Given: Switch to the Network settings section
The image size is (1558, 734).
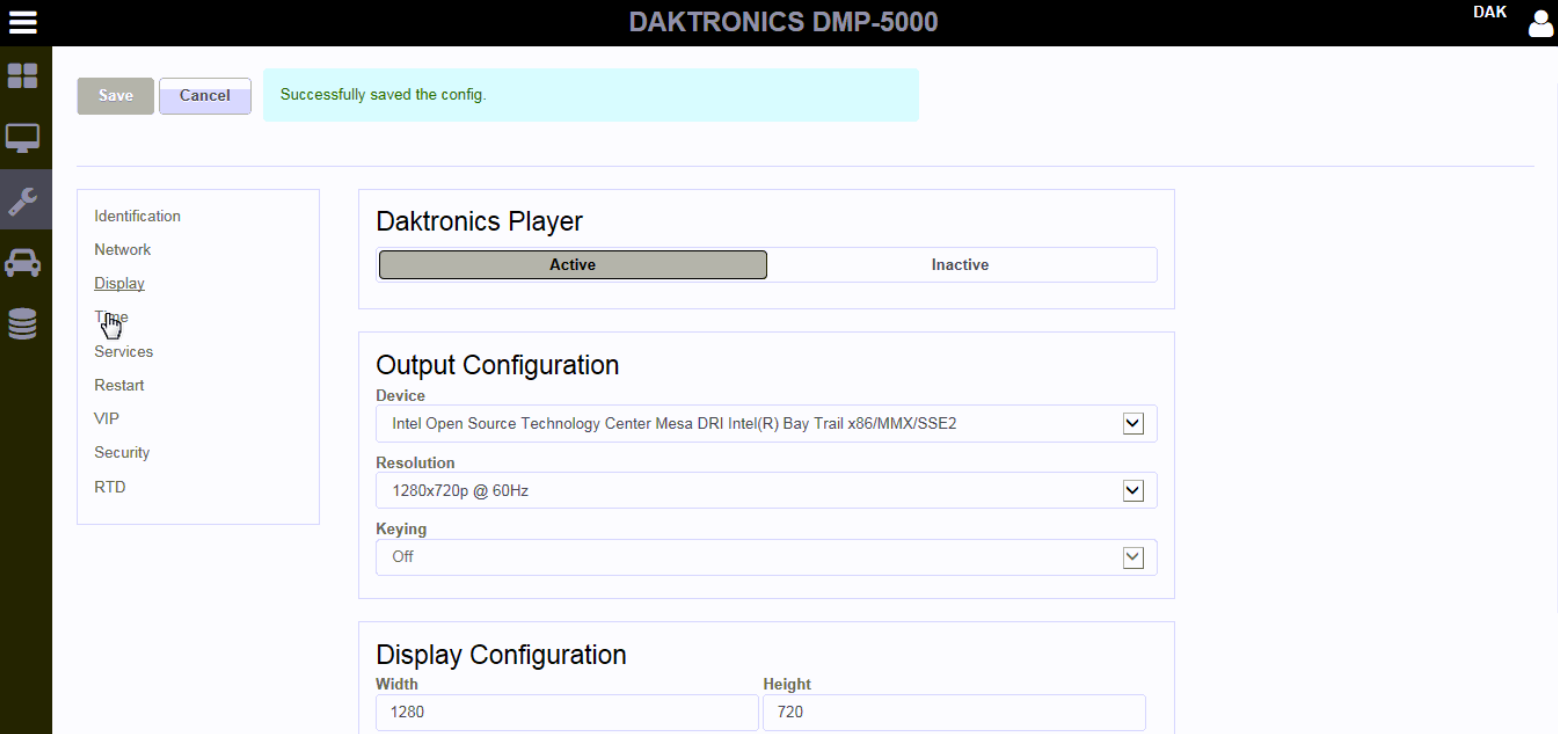Looking at the screenshot, I should [x=122, y=249].
